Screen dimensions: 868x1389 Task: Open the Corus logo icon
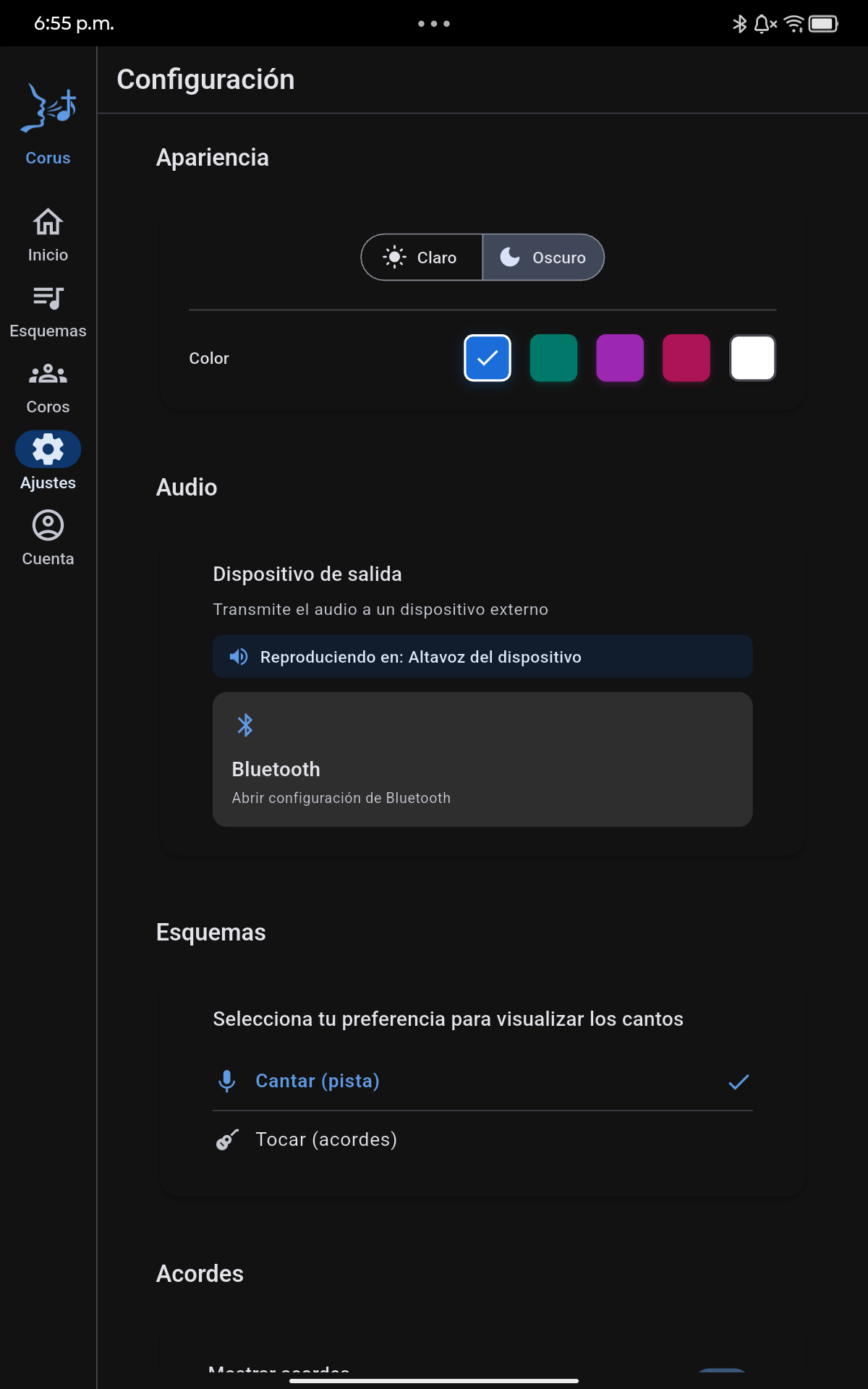click(x=48, y=109)
